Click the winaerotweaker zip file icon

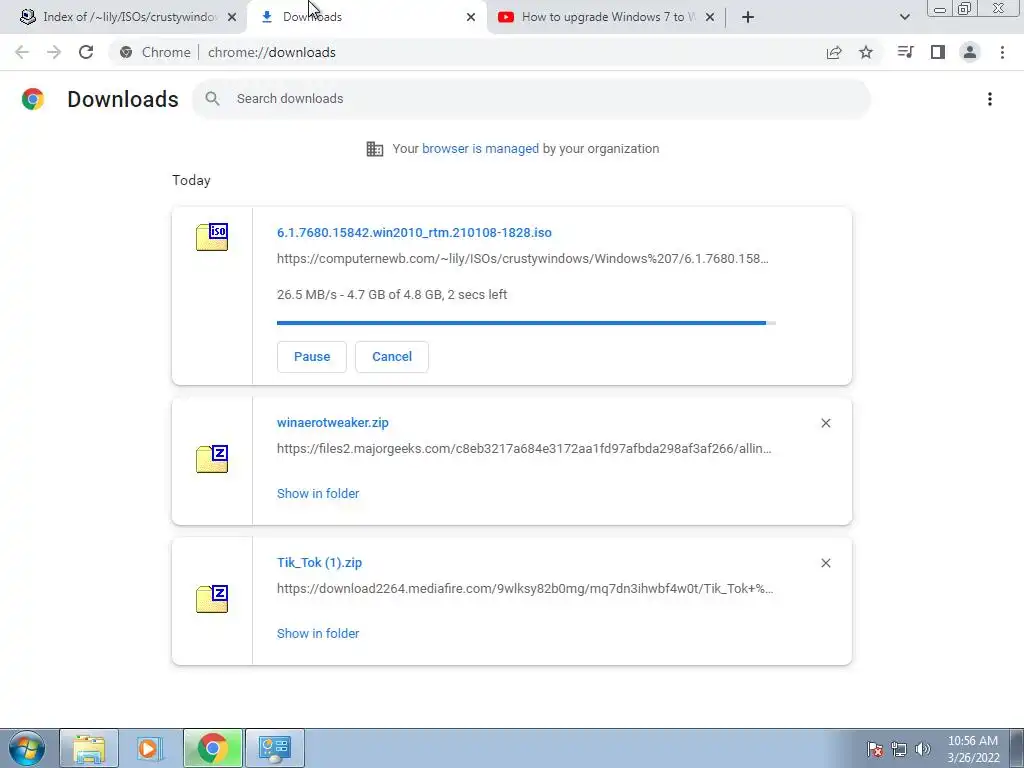[212, 458]
